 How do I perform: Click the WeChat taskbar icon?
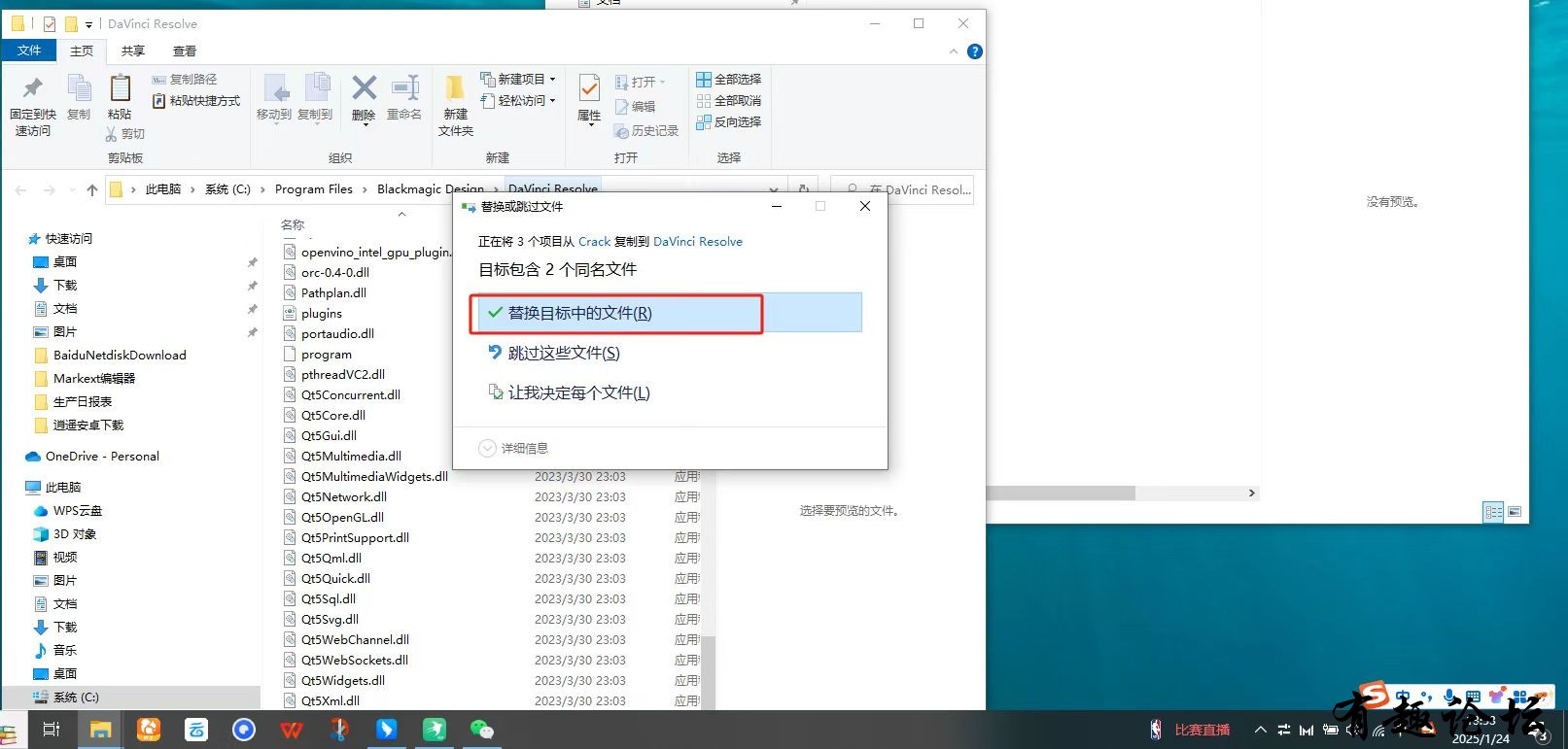481,730
